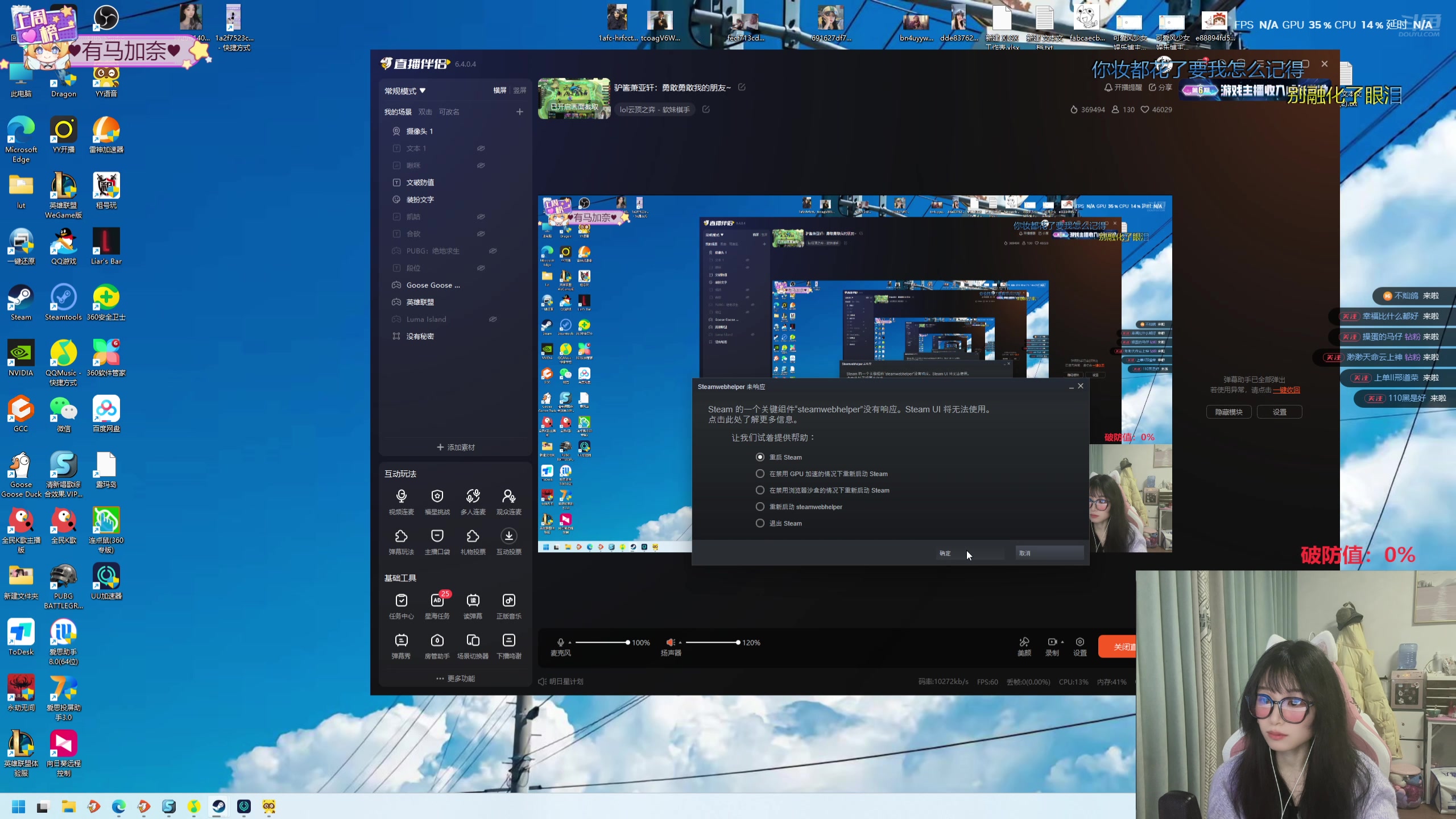
Task: Edit the lol云顶之弈 category pencil
Action: (706, 109)
